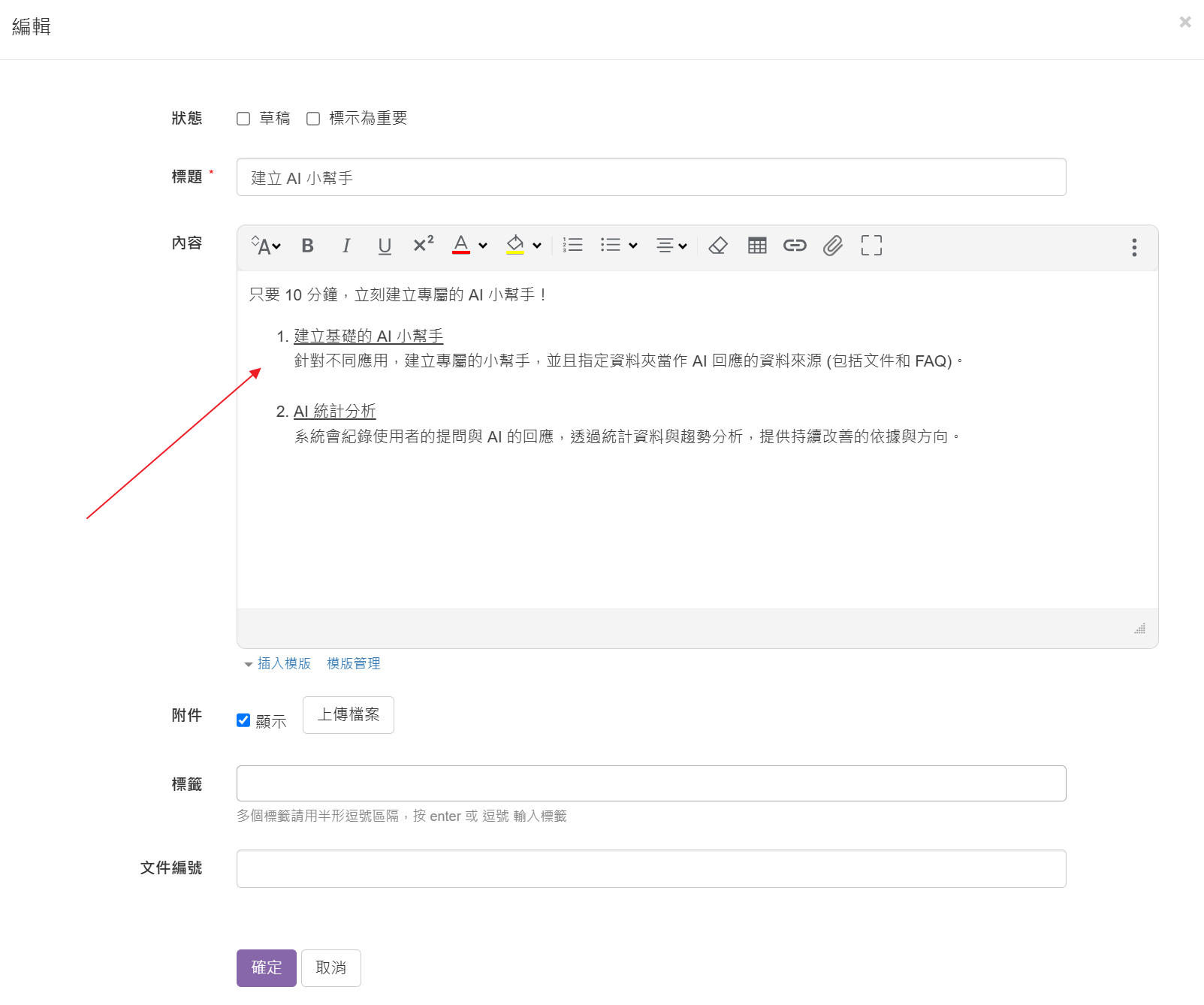
Task: Attach a file with the paperclip icon
Action: [x=832, y=246]
